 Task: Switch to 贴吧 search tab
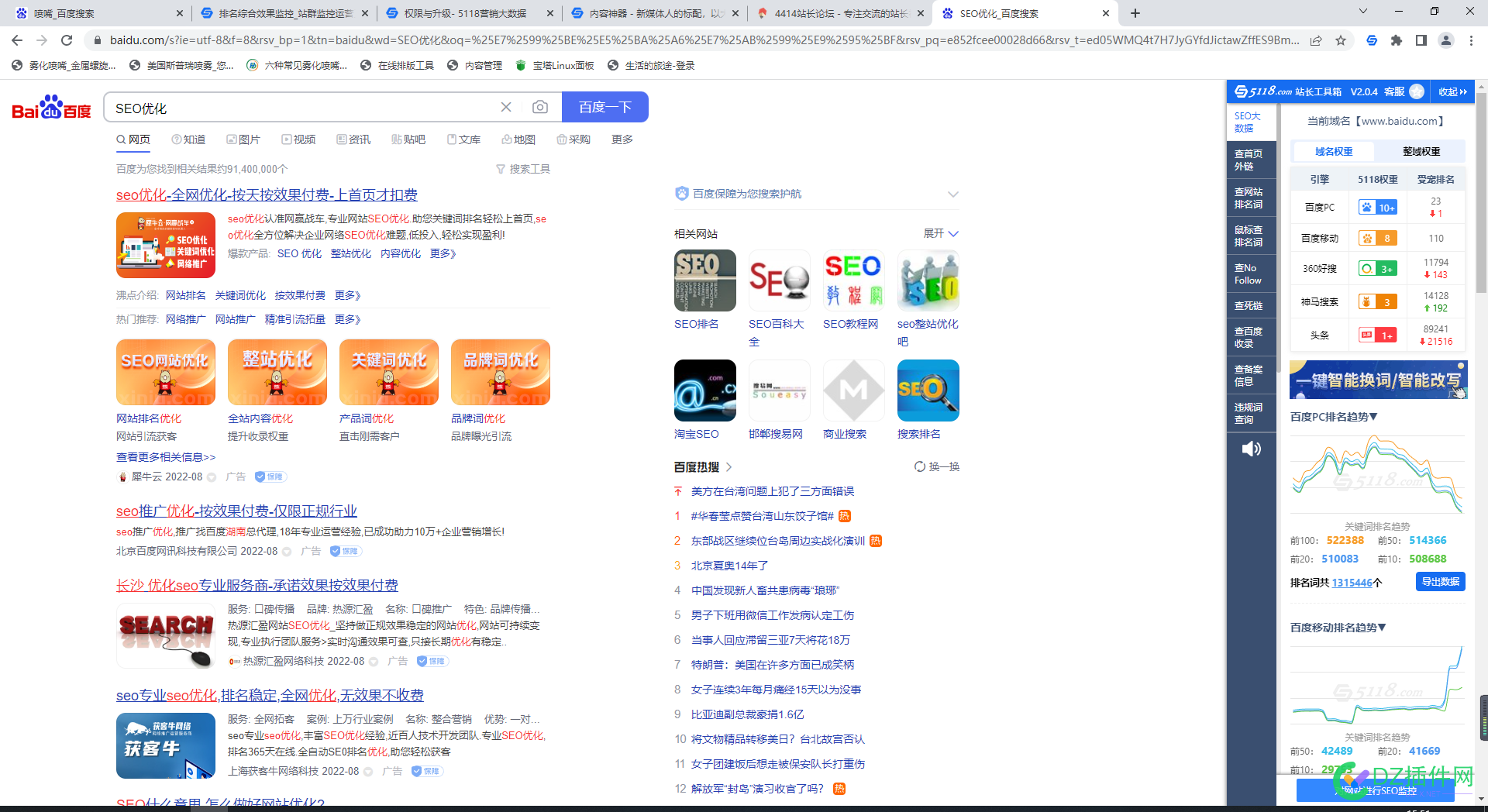point(408,139)
